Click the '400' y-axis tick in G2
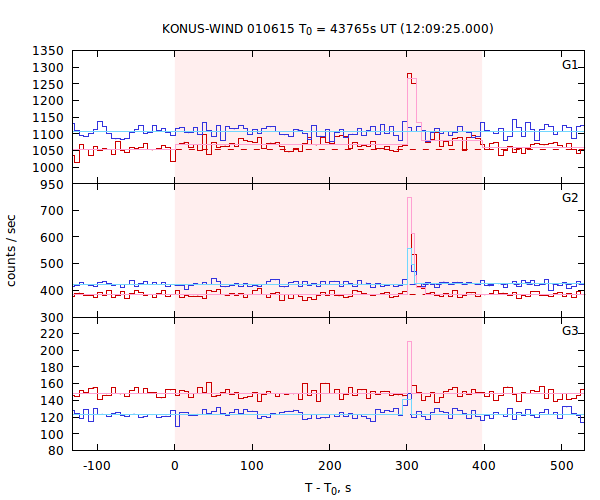The image size is (600, 500). tap(52, 291)
